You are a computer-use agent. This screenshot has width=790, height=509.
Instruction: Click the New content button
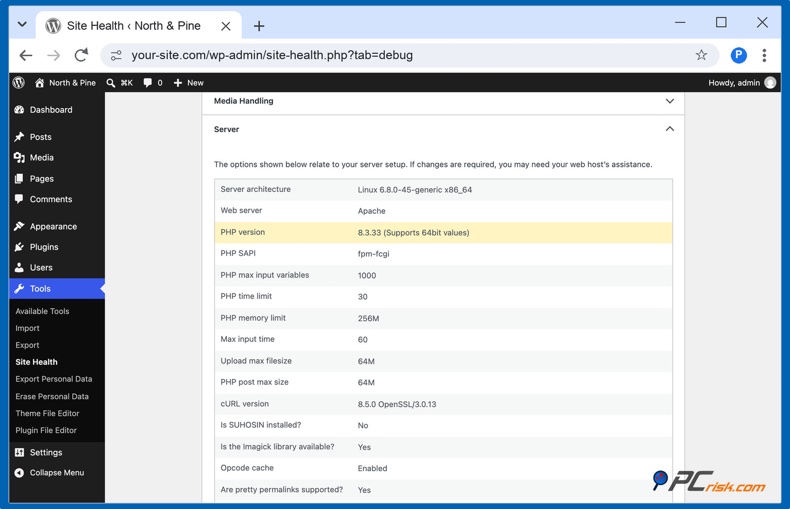188,83
